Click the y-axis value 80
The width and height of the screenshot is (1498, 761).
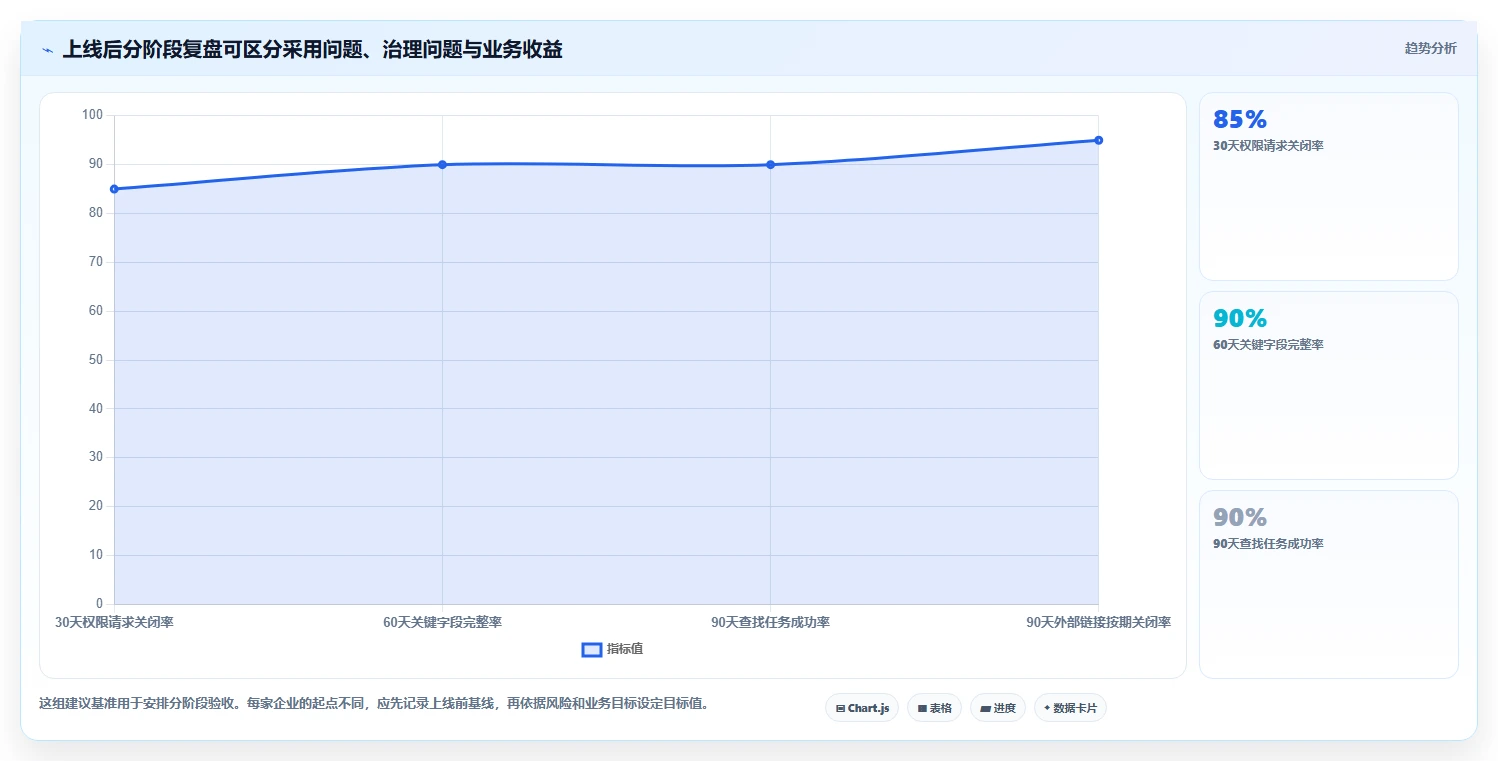[96, 213]
